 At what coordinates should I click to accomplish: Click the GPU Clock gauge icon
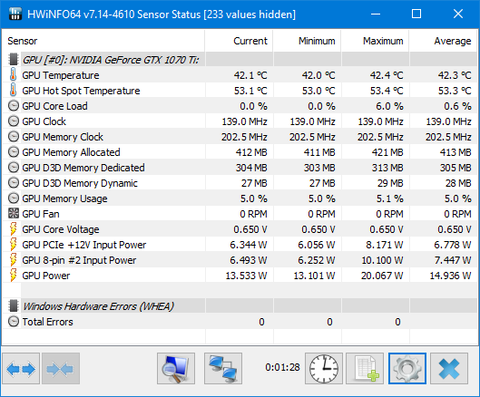(13, 121)
